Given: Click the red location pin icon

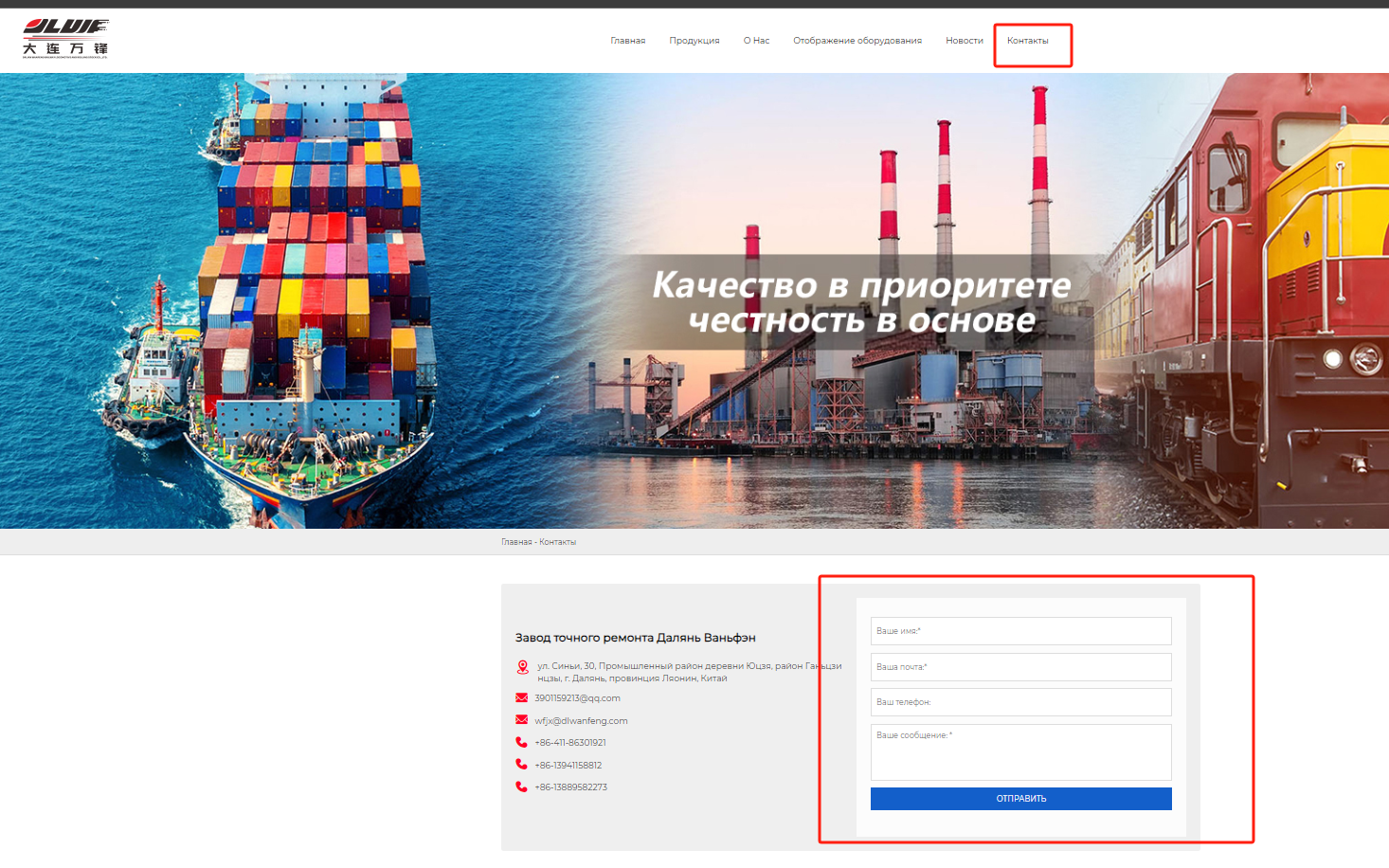Looking at the screenshot, I should 522,667.
